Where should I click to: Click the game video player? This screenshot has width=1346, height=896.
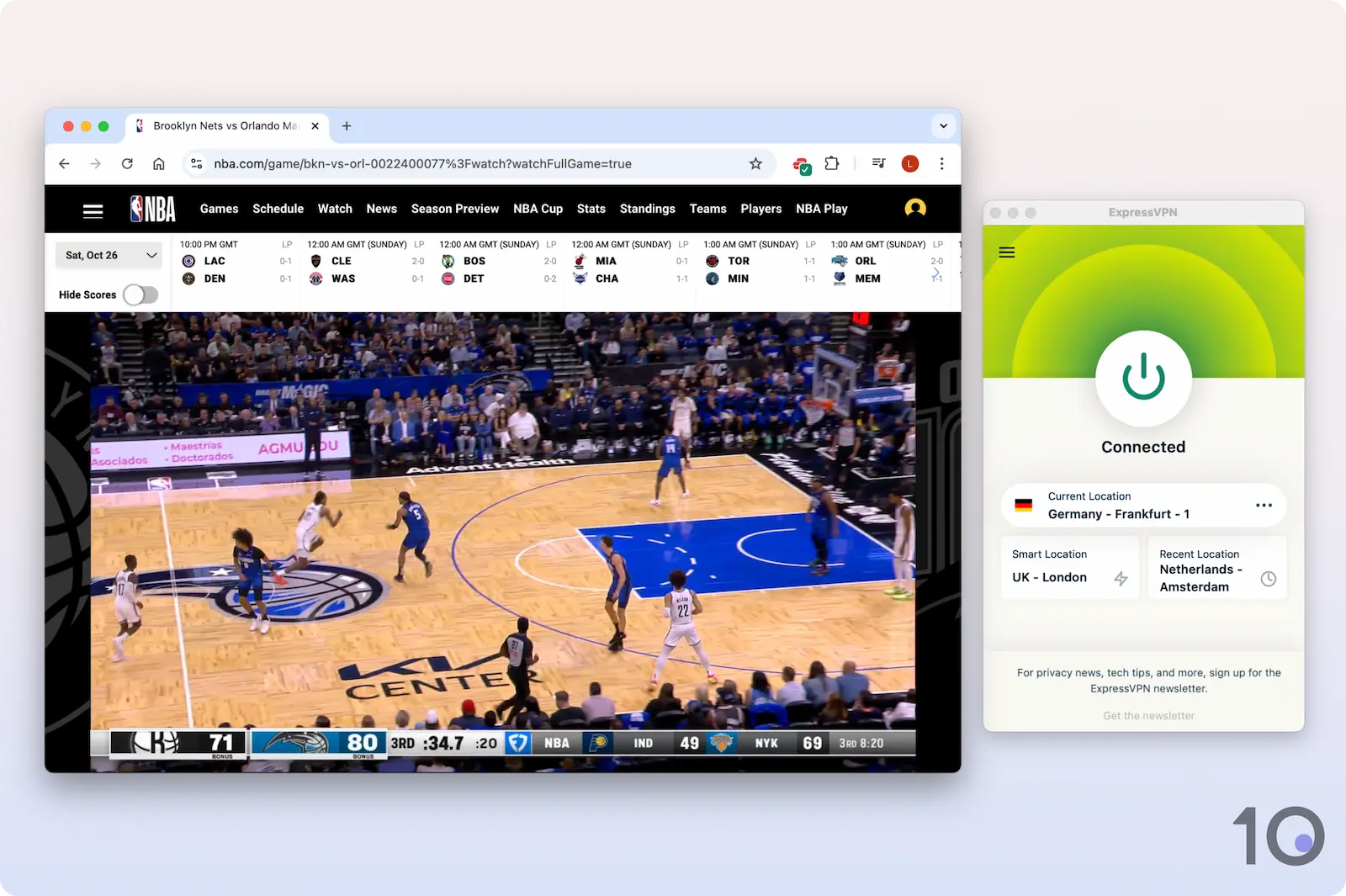click(x=503, y=542)
